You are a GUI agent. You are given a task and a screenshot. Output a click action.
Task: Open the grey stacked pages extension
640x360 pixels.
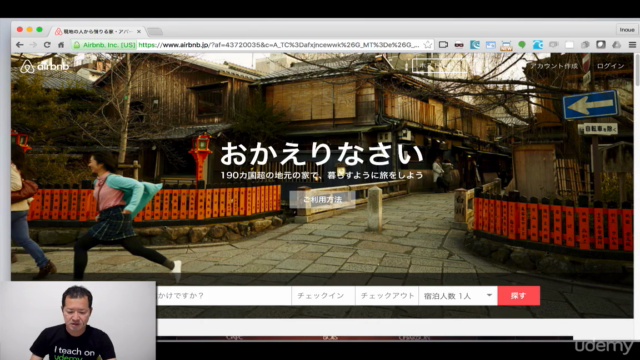pyautogui.click(x=585, y=45)
